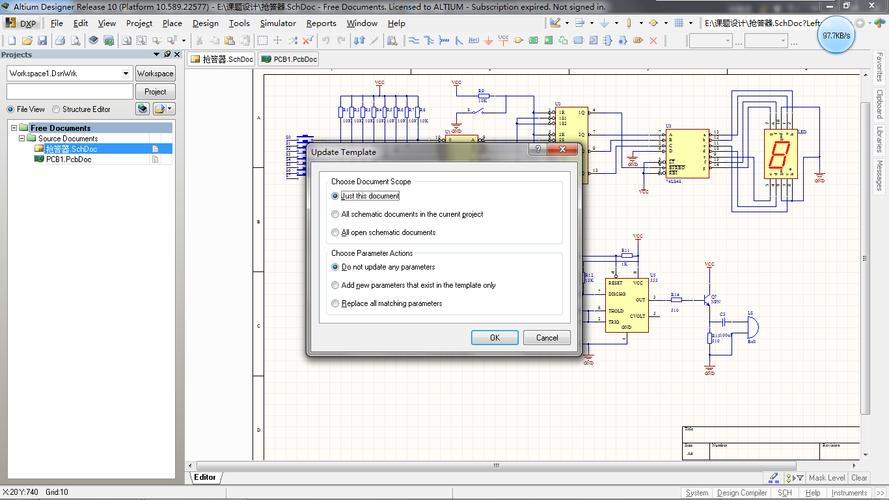This screenshot has height=500, width=889.
Task: Collapse the Source Documents tree node
Action: pos(21,138)
